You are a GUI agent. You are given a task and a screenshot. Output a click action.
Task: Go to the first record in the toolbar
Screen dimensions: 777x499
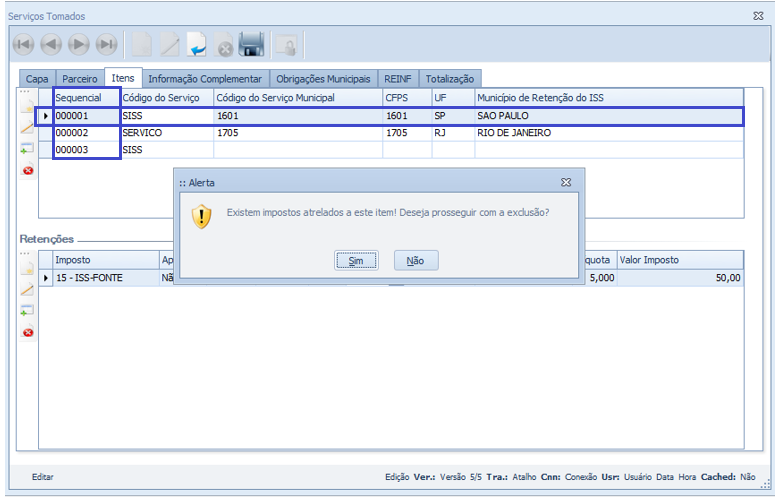coord(23,45)
